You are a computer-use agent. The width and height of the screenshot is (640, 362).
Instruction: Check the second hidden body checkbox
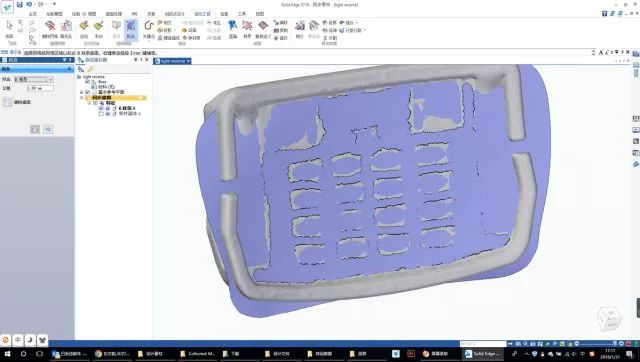click(101, 114)
